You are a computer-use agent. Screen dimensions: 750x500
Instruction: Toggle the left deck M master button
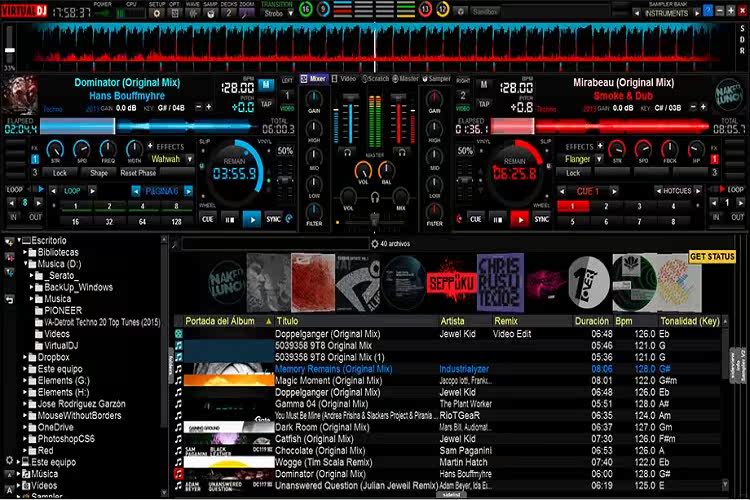pyautogui.click(x=266, y=85)
